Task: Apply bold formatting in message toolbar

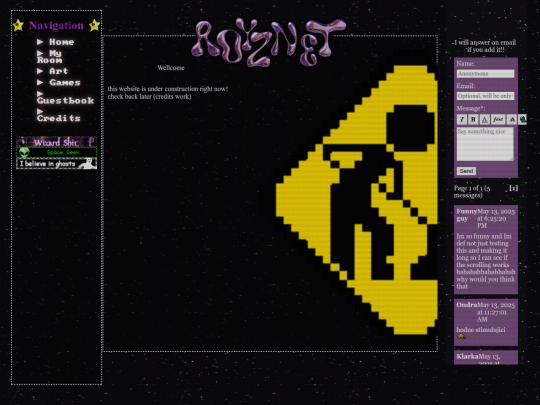Action: point(473,119)
